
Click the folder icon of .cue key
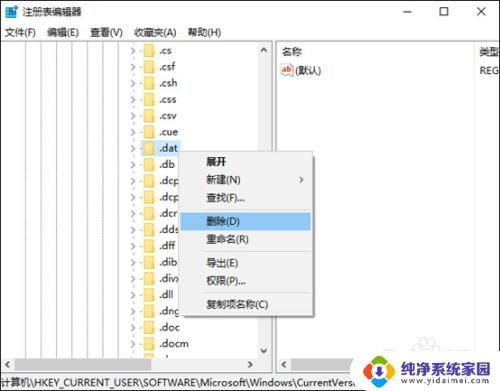(149, 132)
